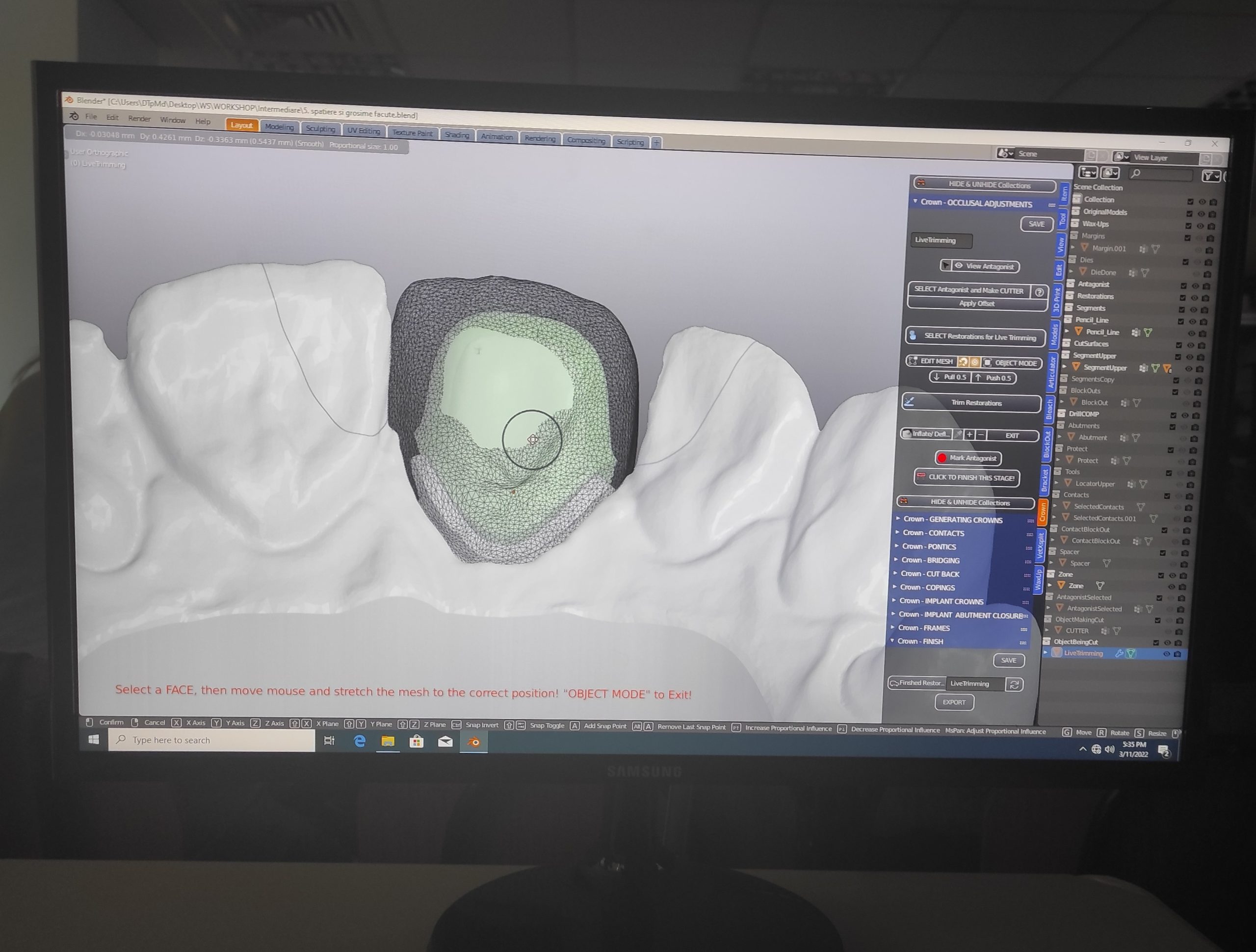Click help icon beside Make CUTTER
Viewport: 1256px width, 952px height.
point(1039,292)
